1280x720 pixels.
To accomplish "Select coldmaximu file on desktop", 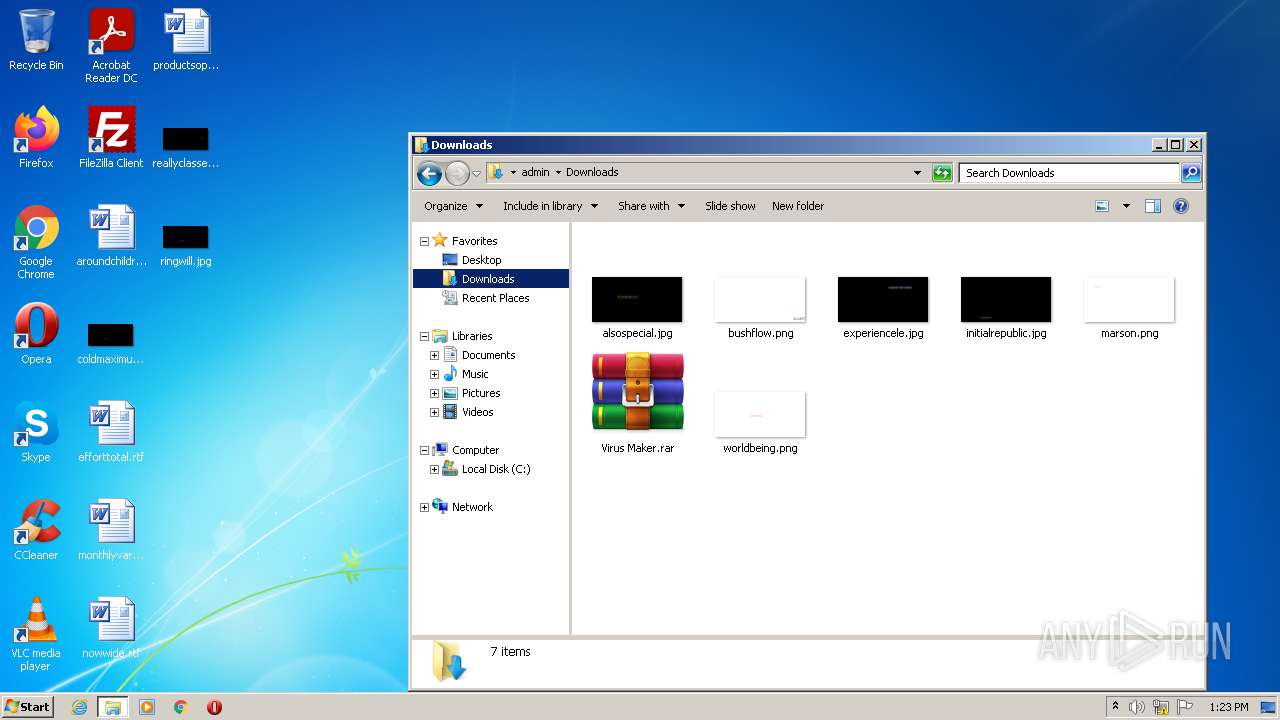I will [111, 344].
